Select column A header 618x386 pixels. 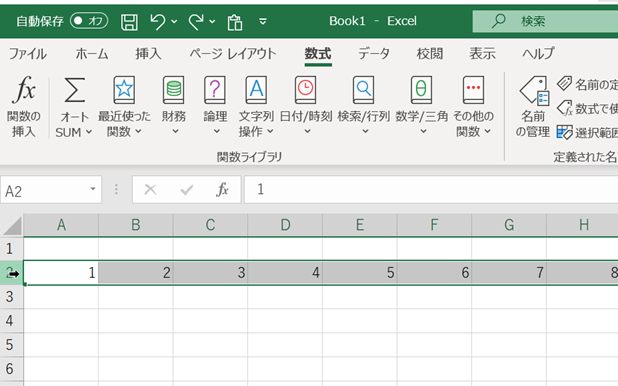[61, 225]
